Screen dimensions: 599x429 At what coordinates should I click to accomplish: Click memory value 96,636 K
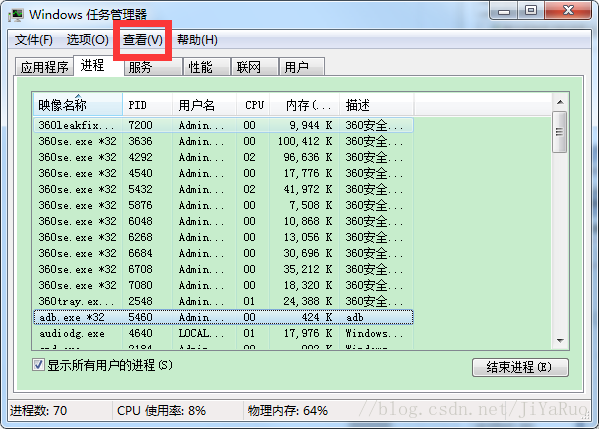[308, 157]
